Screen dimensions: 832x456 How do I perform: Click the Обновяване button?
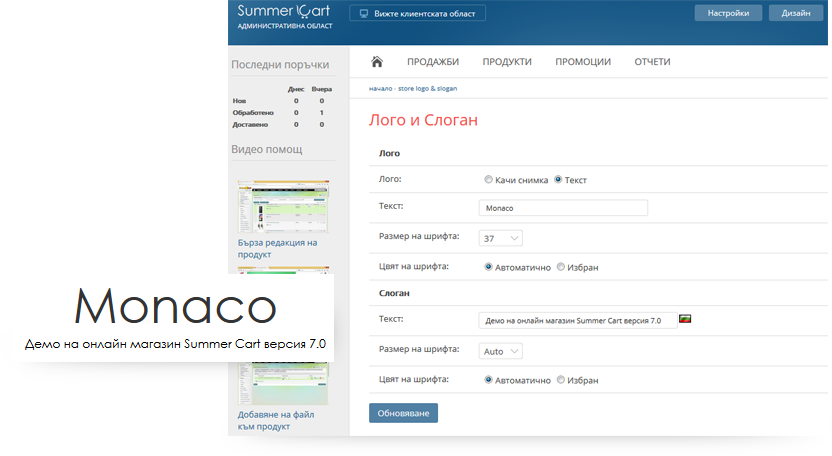pyautogui.click(x=403, y=413)
